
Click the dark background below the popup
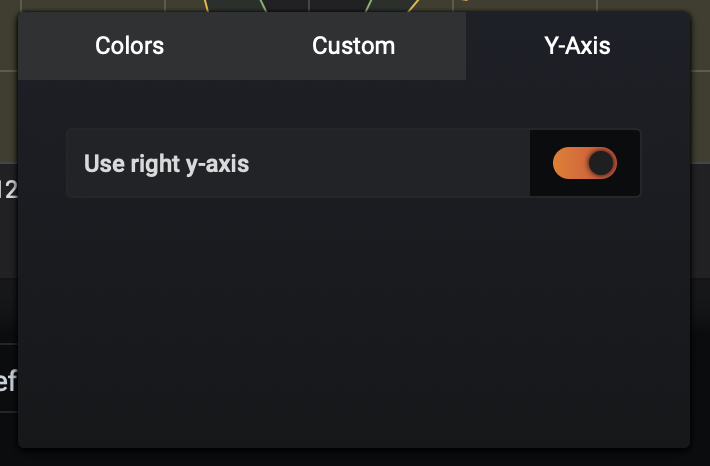coord(354,457)
